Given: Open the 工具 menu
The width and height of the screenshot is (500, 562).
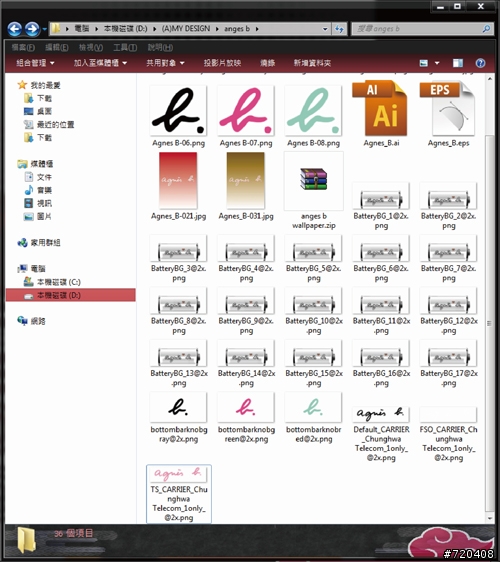Looking at the screenshot, I should tap(125, 47).
